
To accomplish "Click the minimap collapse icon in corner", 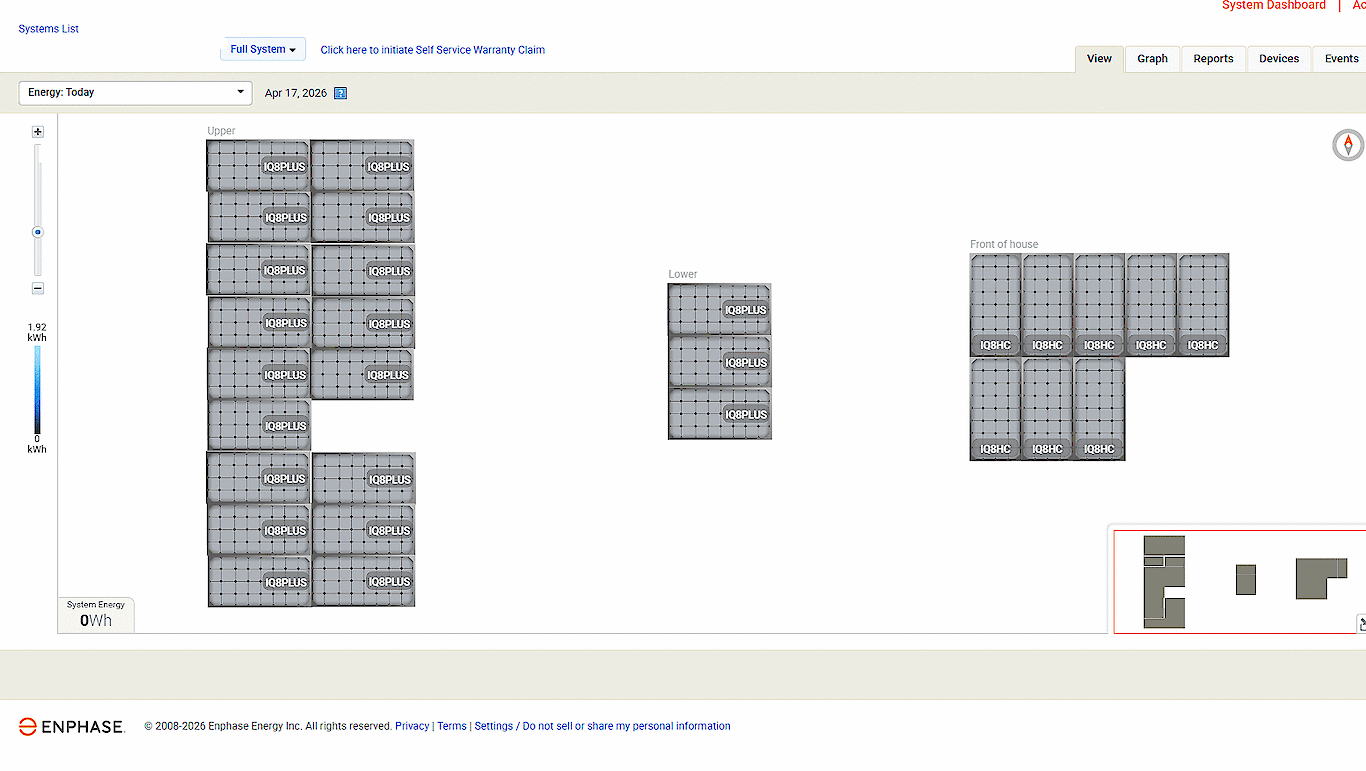I will point(1360,624).
